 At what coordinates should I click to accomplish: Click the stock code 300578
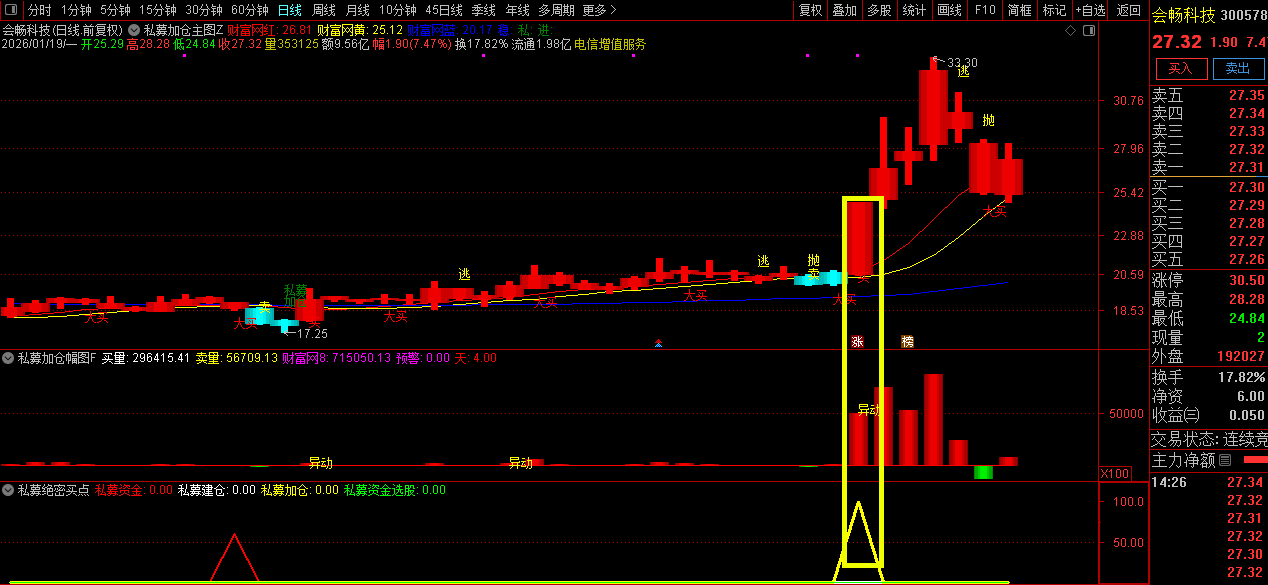click(1244, 15)
